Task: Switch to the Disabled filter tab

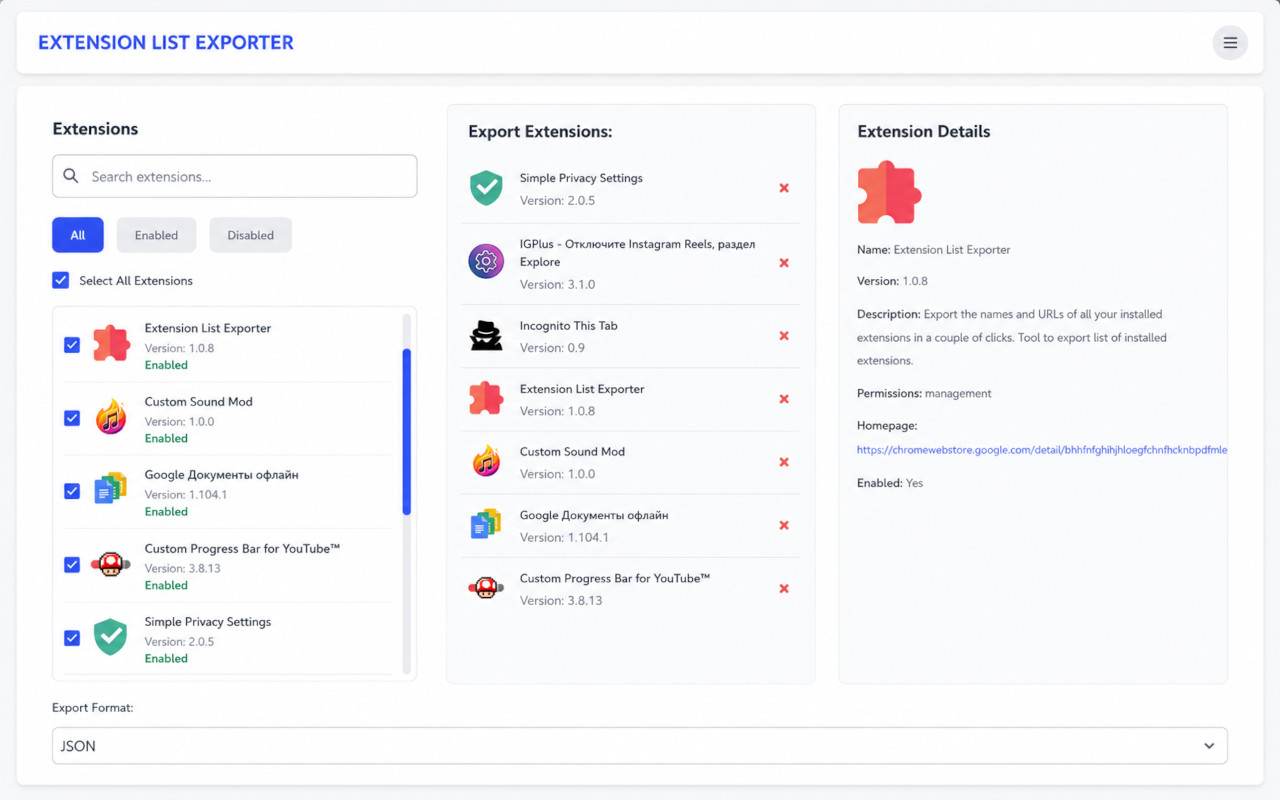Action: [250, 235]
